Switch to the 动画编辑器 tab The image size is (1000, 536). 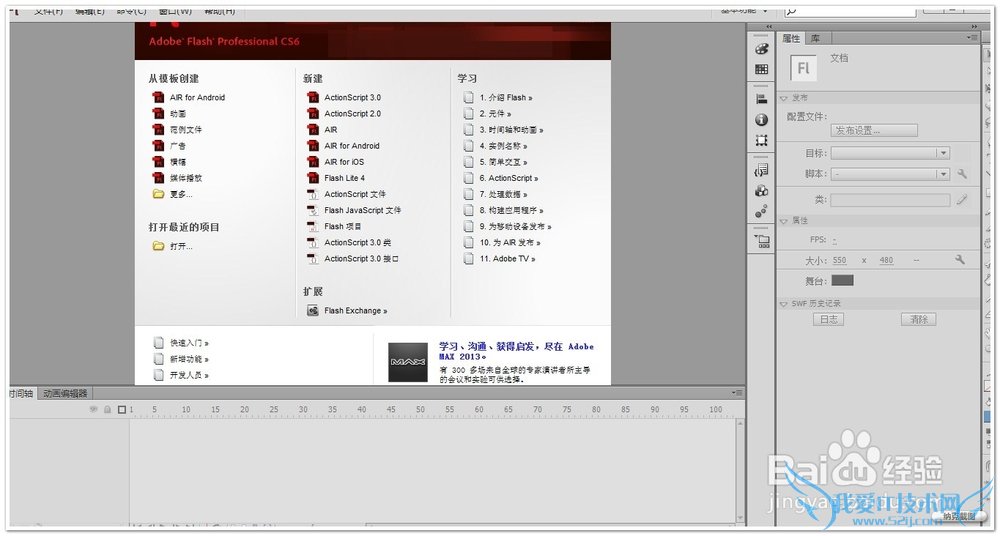65,393
